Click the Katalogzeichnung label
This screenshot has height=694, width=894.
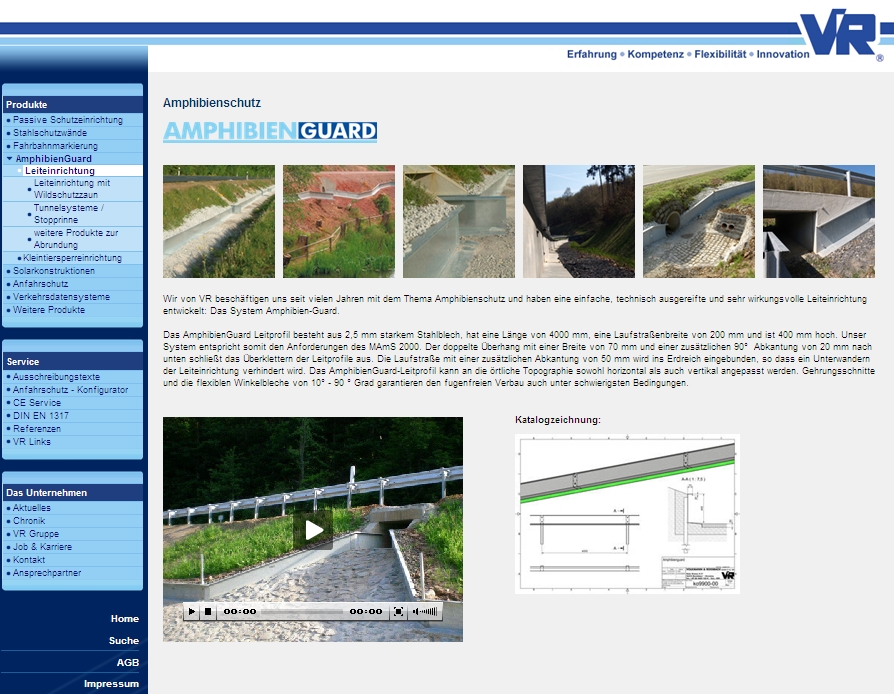pyautogui.click(x=558, y=420)
